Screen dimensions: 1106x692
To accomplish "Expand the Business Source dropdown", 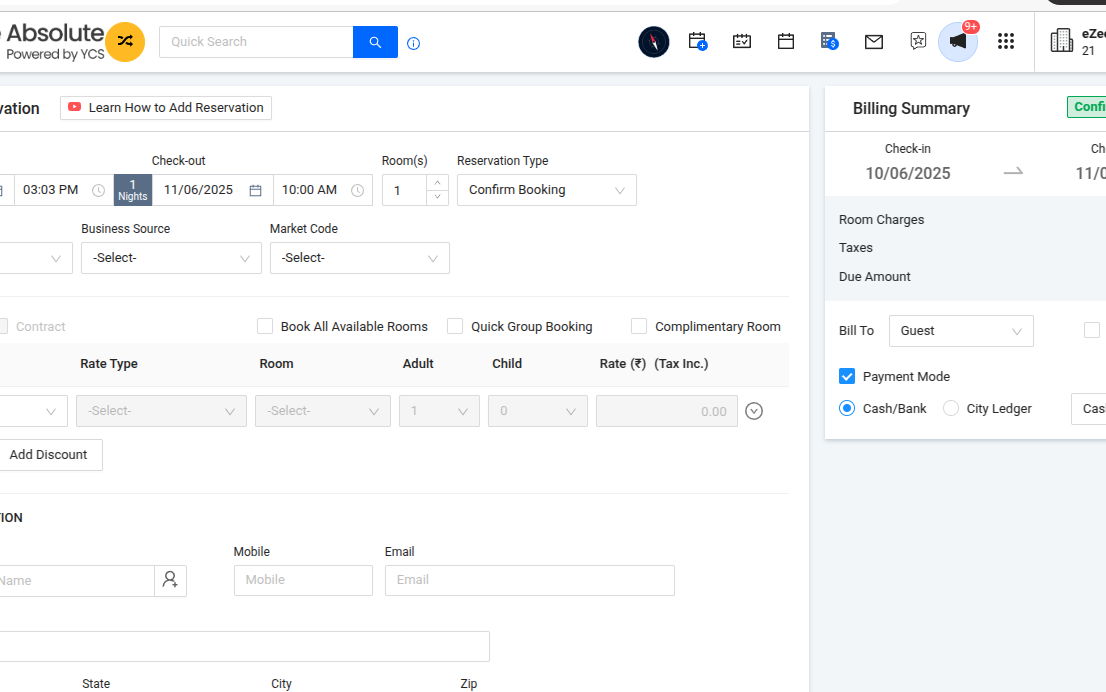I will point(171,258).
